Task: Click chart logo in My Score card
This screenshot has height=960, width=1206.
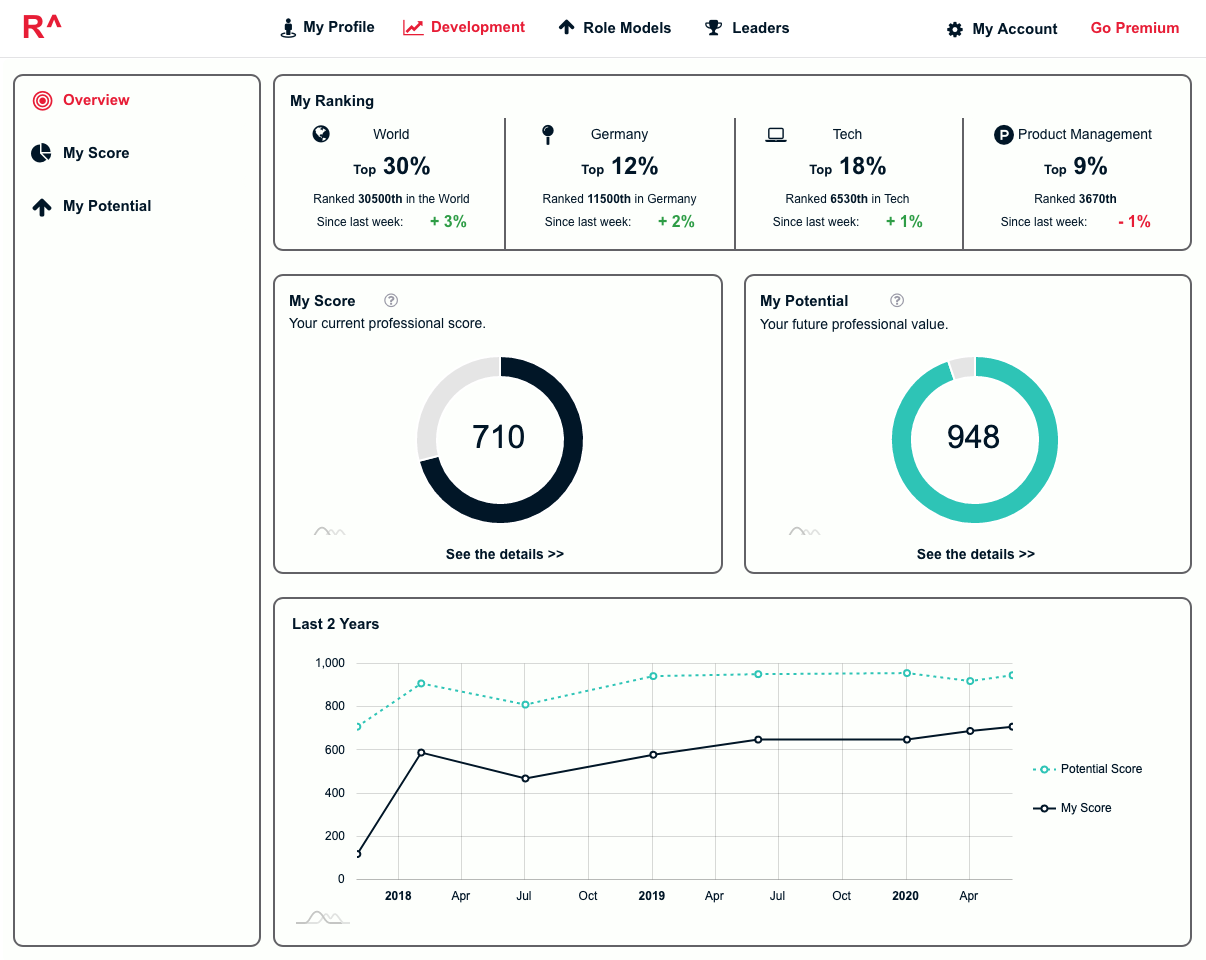Action: (329, 531)
